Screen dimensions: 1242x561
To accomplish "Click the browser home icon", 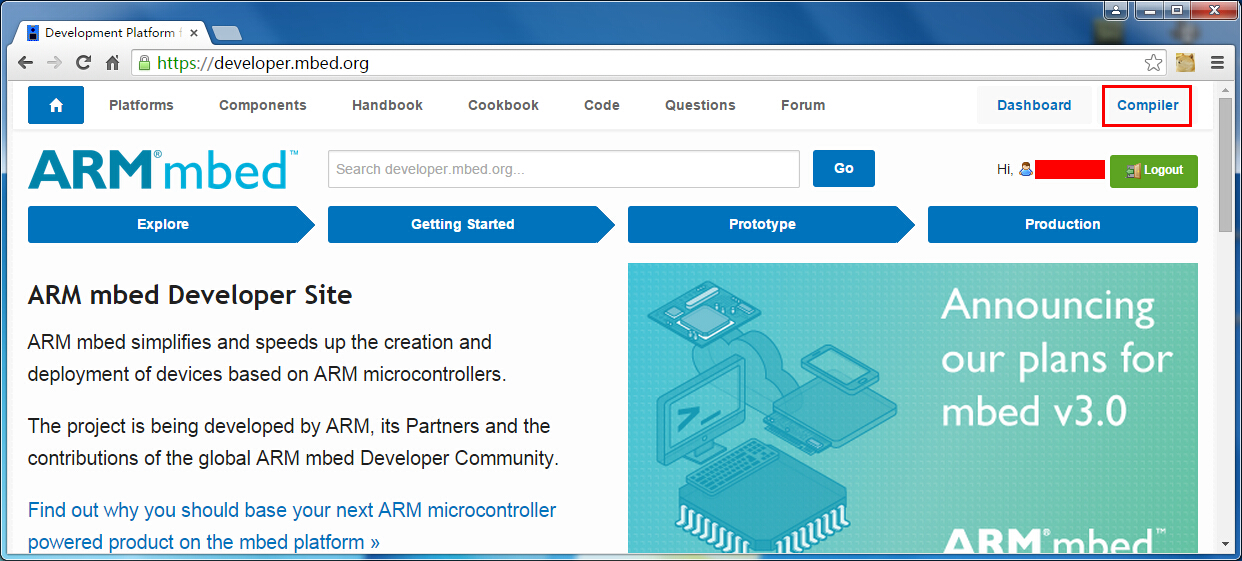I will [113, 63].
